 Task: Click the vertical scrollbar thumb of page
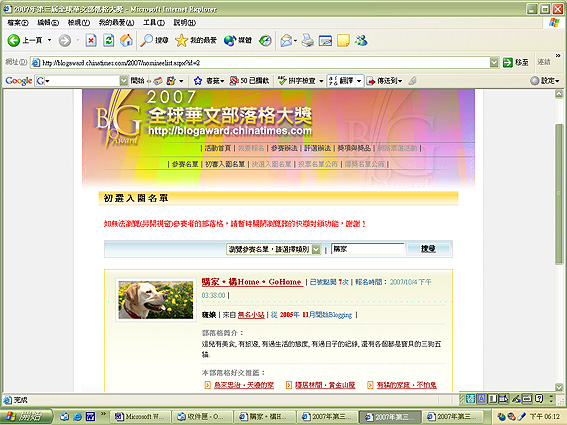coord(559,194)
